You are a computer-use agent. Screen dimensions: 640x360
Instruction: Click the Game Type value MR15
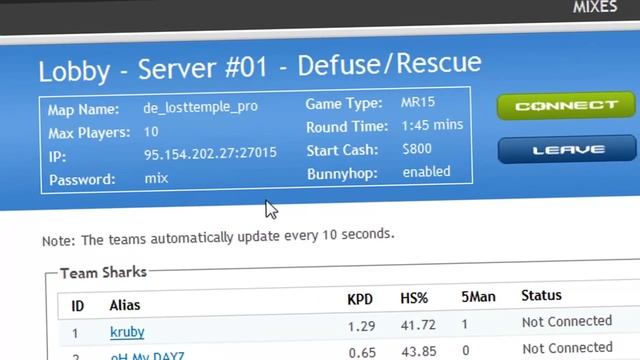(418, 102)
